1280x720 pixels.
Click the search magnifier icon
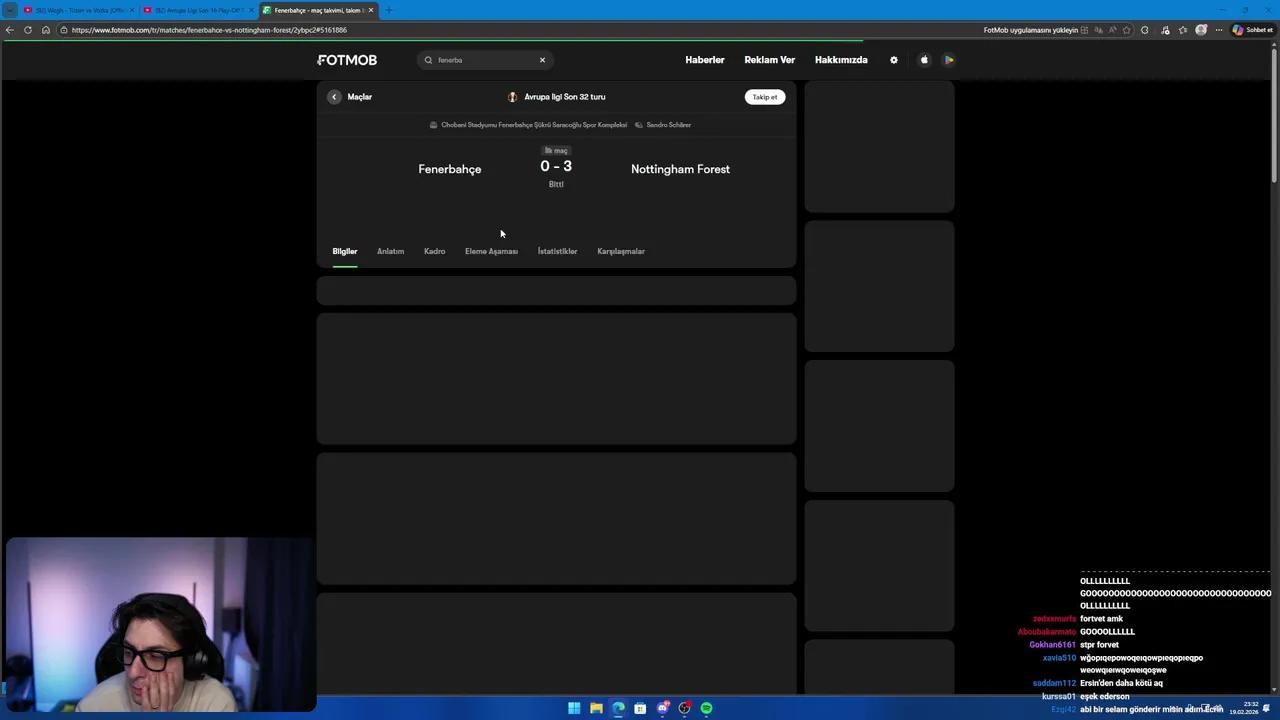[428, 60]
